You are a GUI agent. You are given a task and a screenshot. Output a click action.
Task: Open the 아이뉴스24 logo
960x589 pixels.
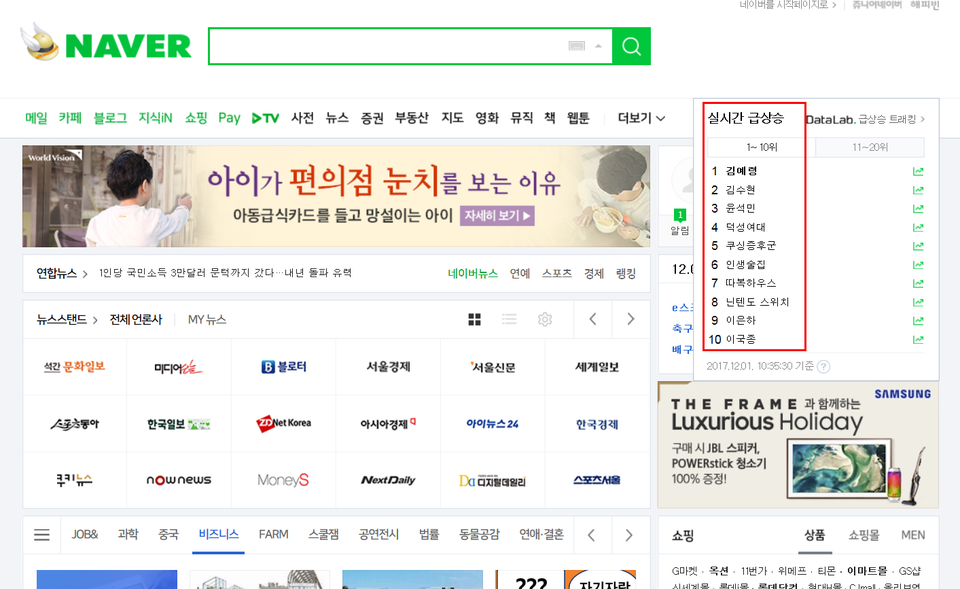coord(493,424)
